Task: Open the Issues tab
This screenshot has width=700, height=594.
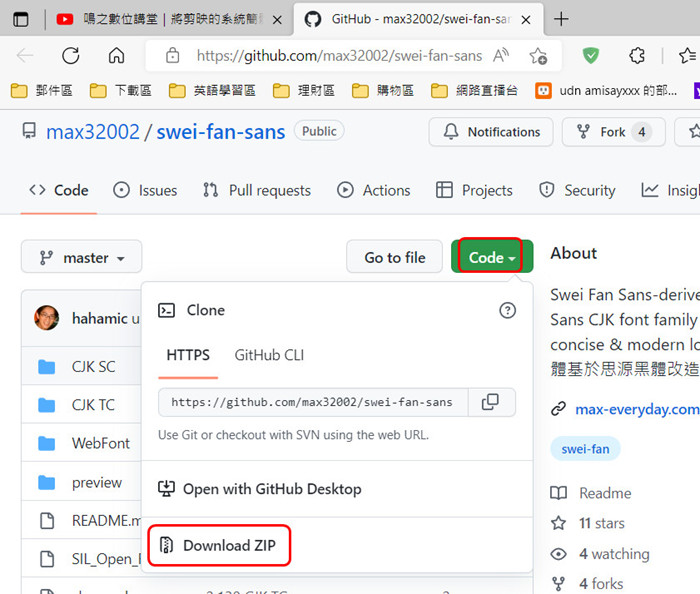Action: click(145, 191)
